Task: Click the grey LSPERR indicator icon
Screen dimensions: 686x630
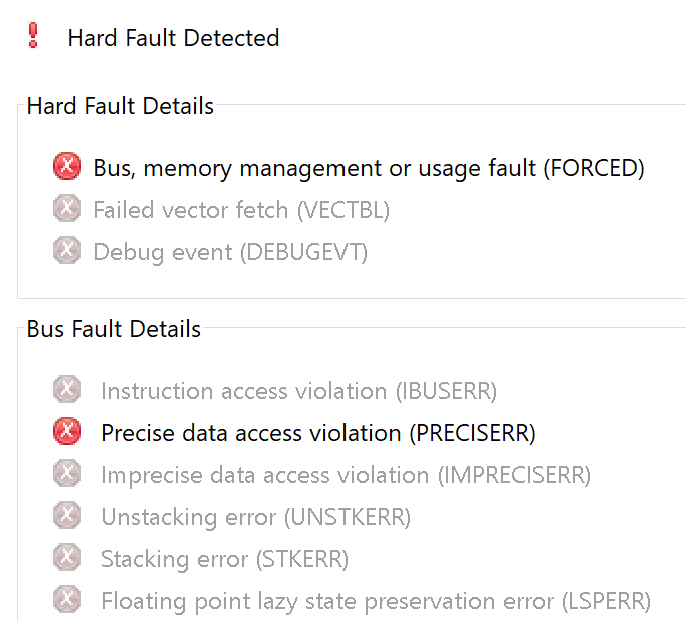Action: (x=67, y=599)
